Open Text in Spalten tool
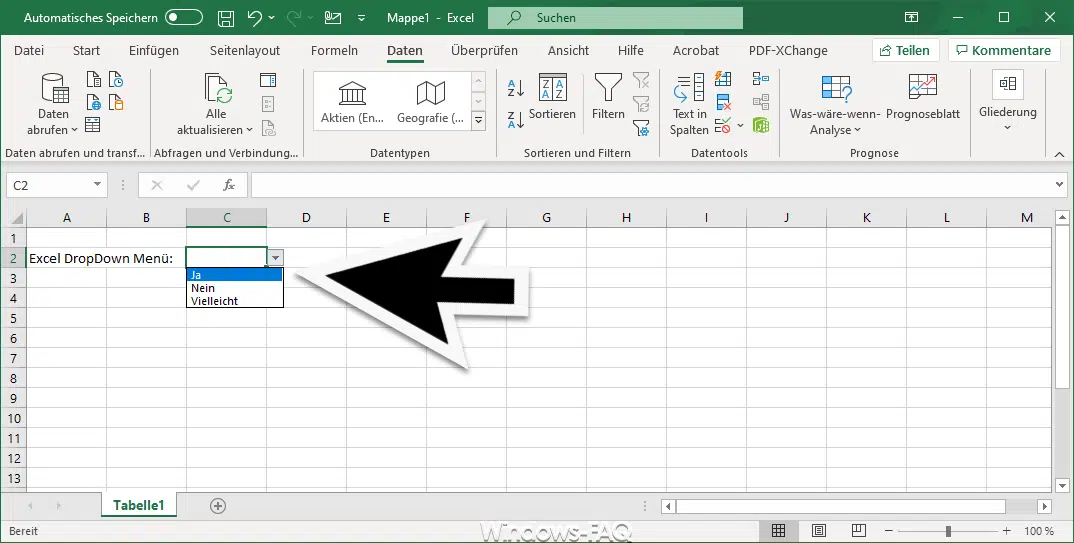 pyautogui.click(x=689, y=105)
